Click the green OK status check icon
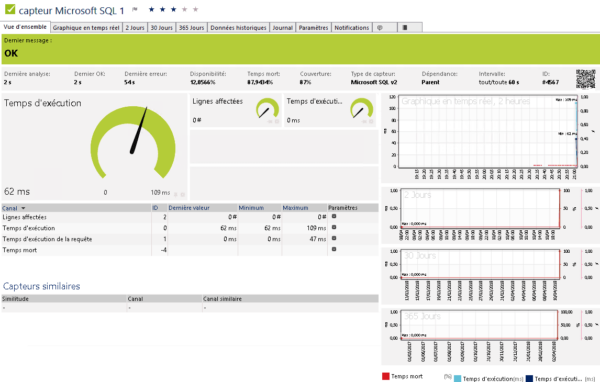 pos(10,9)
